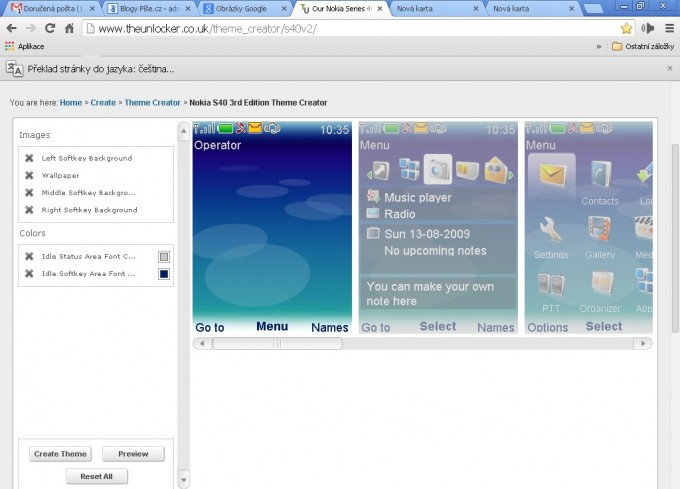
Task: Click the Create Theme button
Action: tap(60, 454)
